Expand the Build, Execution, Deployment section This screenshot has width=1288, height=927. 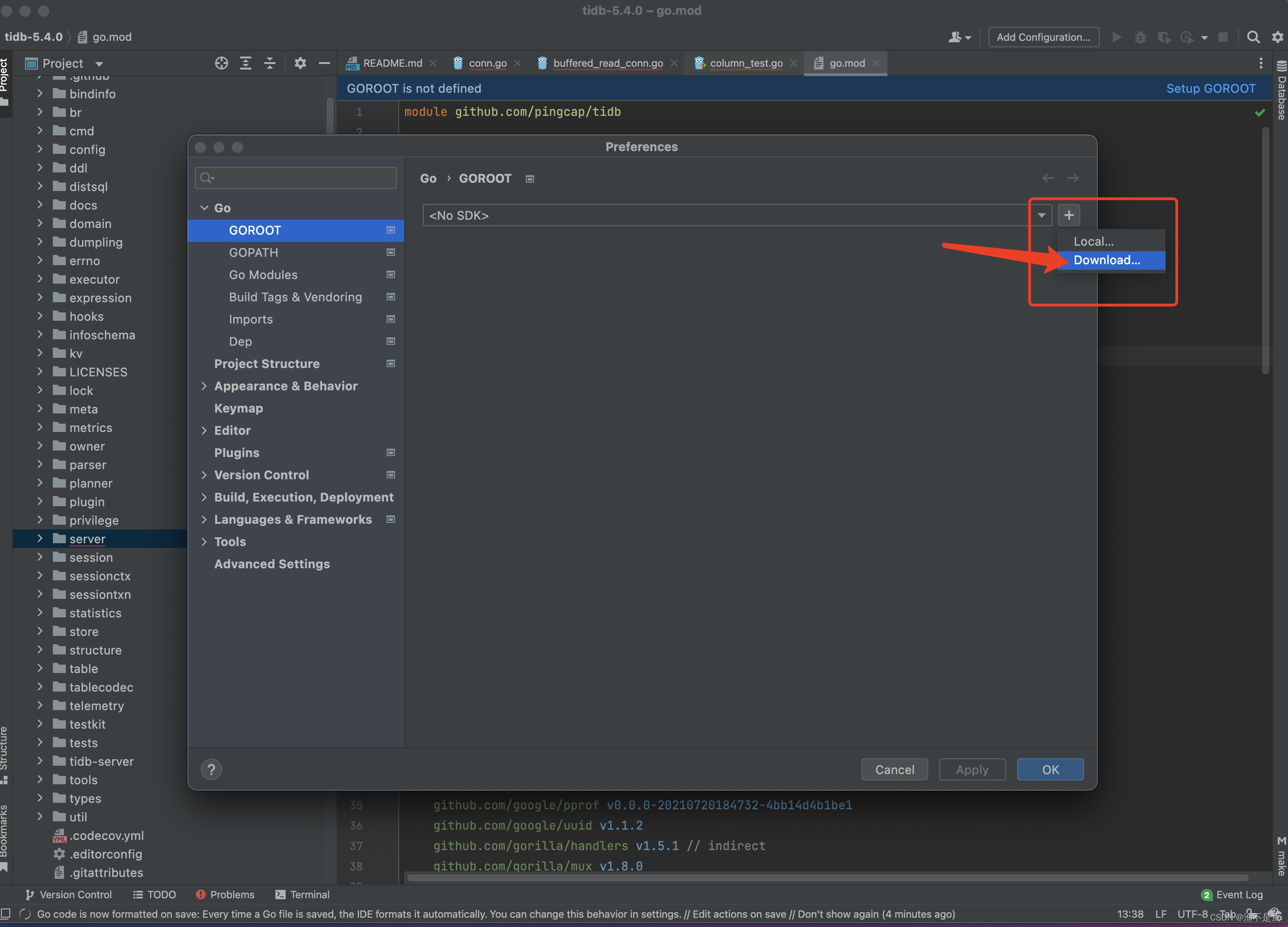205,497
